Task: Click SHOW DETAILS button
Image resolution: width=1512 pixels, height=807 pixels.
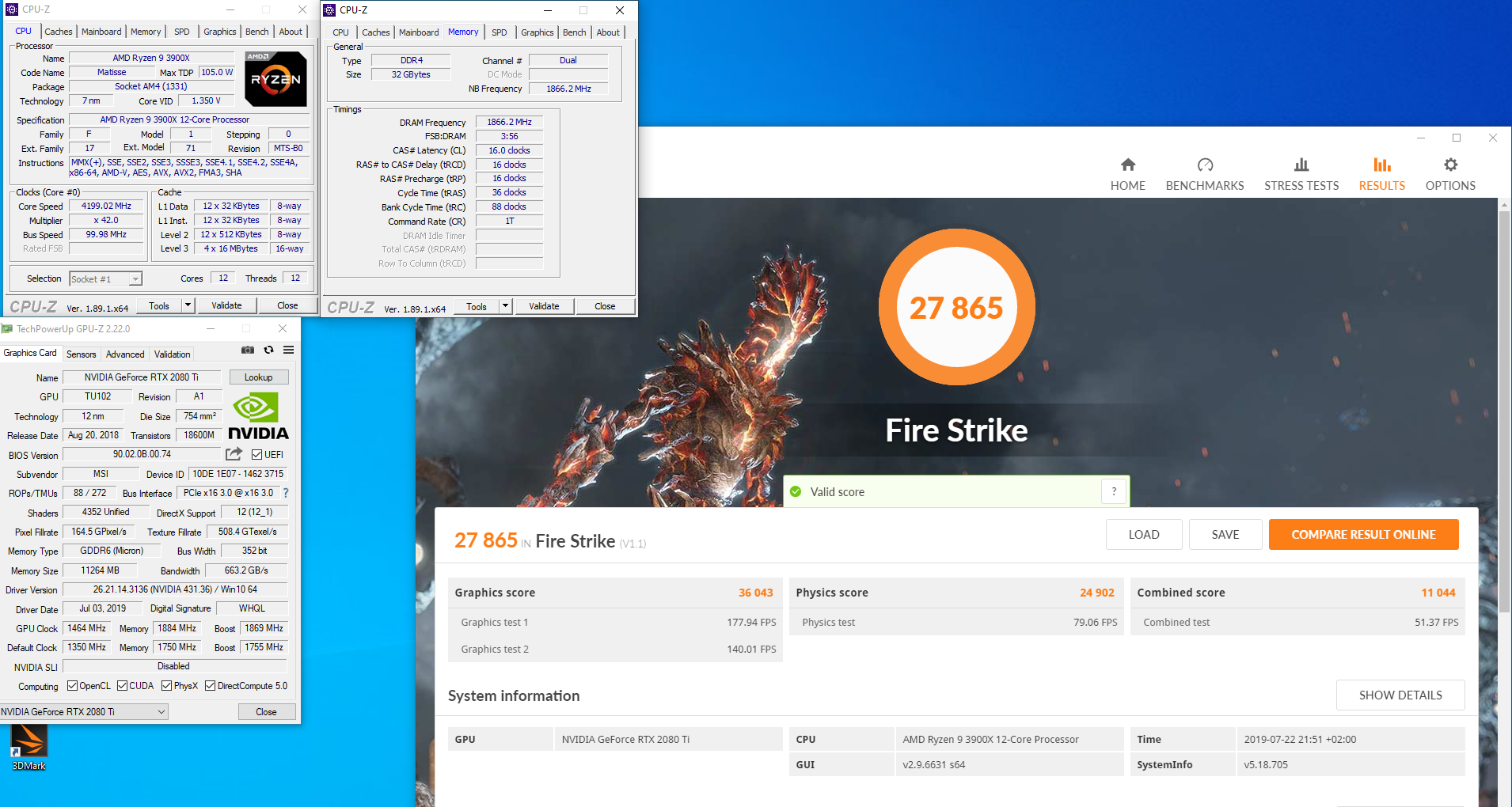Action: tap(1400, 695)
